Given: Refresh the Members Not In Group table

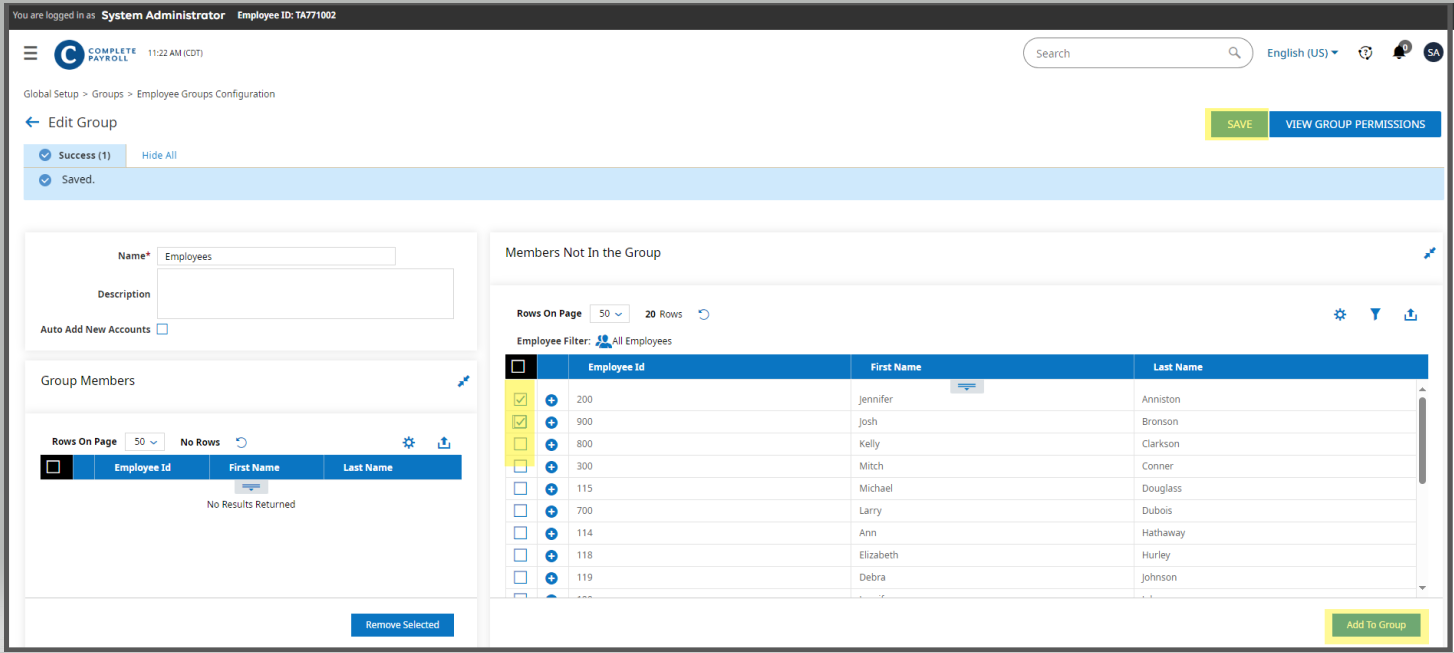Looking at the screenshot, I should click(x=704, y=314).
